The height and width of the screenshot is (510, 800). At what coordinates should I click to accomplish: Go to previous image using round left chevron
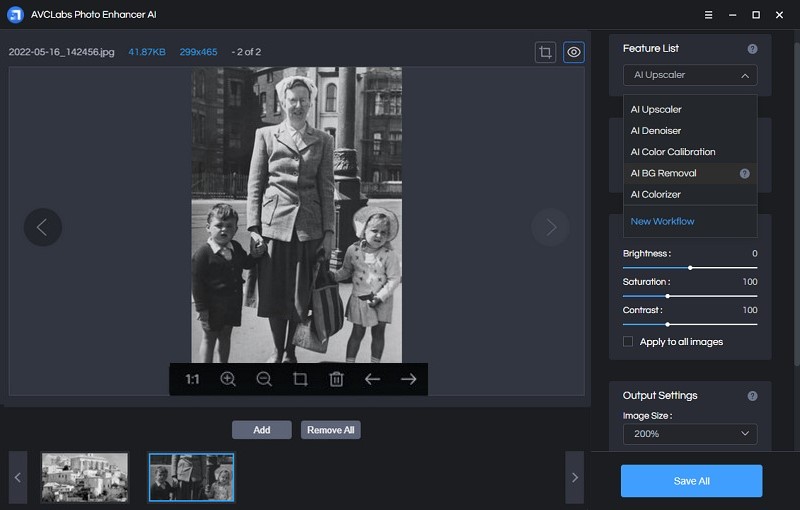click(x=43, y=227)
